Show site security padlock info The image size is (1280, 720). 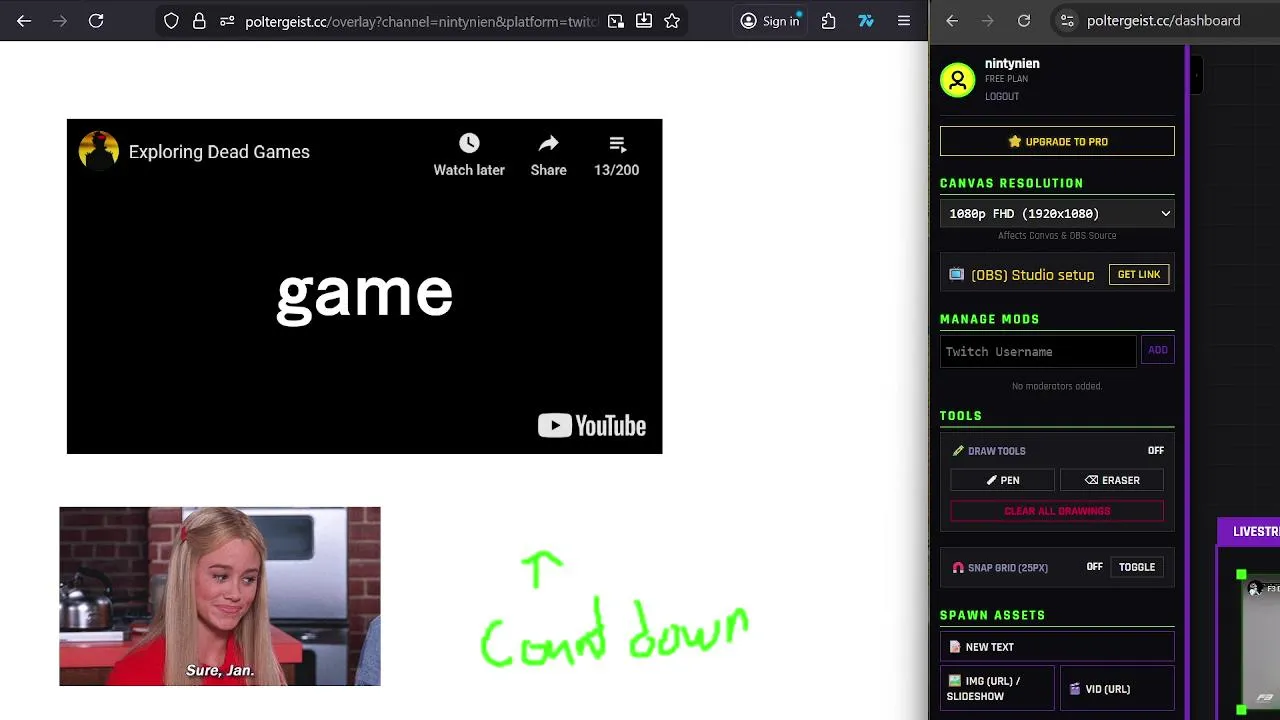point(199,20)
